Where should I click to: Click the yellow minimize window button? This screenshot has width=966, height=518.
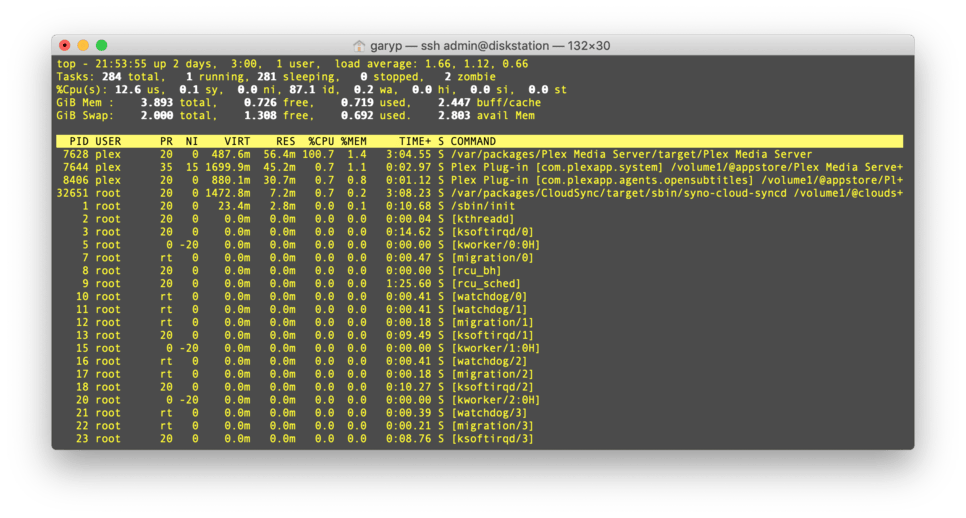[x=83, y=45]
